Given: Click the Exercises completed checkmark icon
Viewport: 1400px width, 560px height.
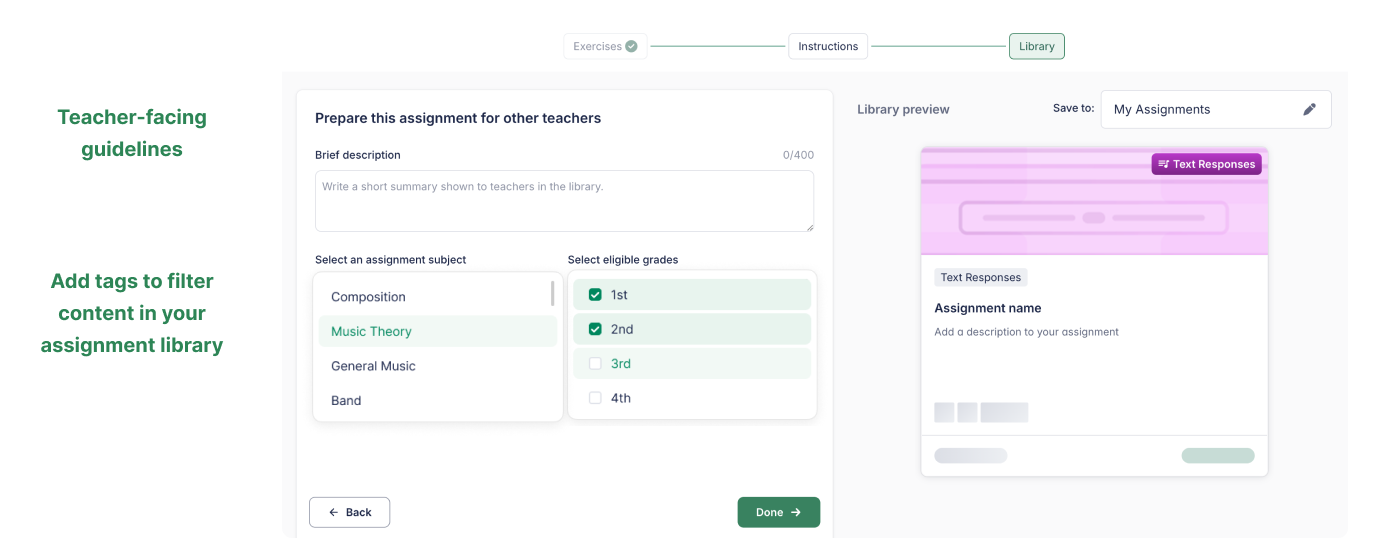Looking at the screenshot, I should coord(631,46).
